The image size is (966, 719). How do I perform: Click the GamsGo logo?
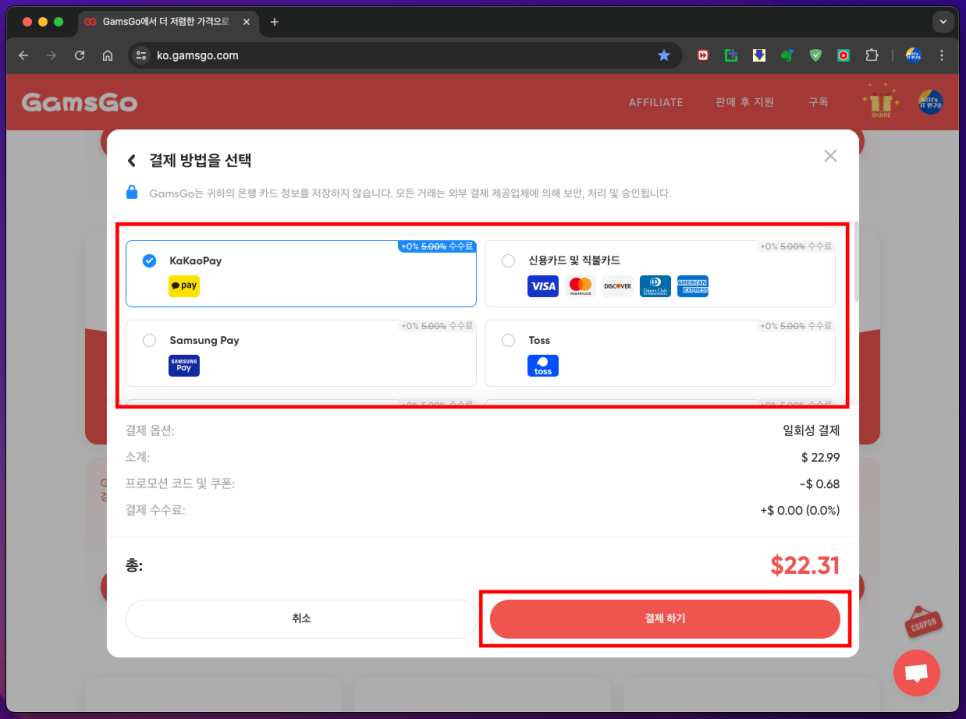click(x=79, y=102)
